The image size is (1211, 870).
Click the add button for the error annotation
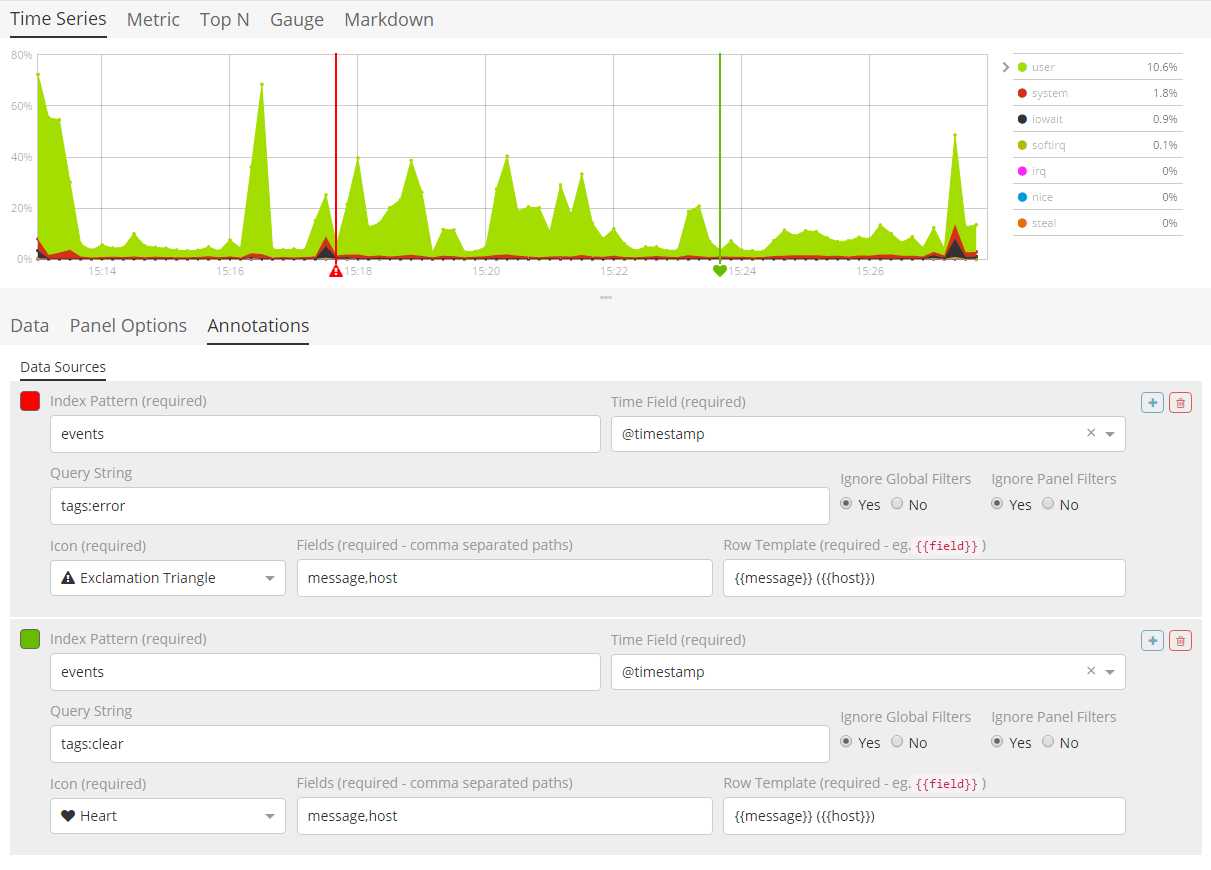click(x=1152, y=402)
